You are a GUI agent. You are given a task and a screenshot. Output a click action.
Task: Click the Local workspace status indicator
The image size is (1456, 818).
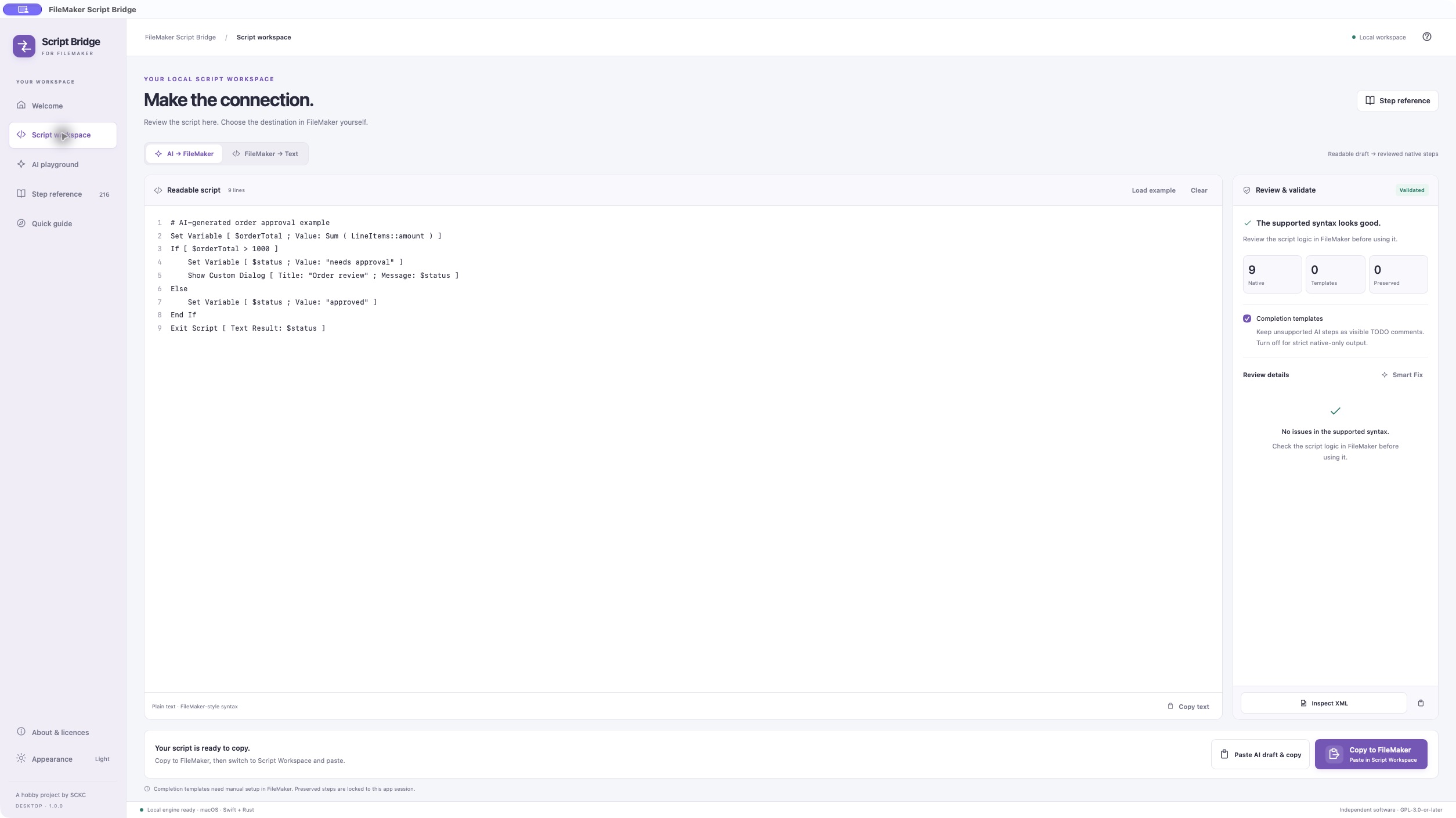pyautogui.click(x=1378, y=37)
